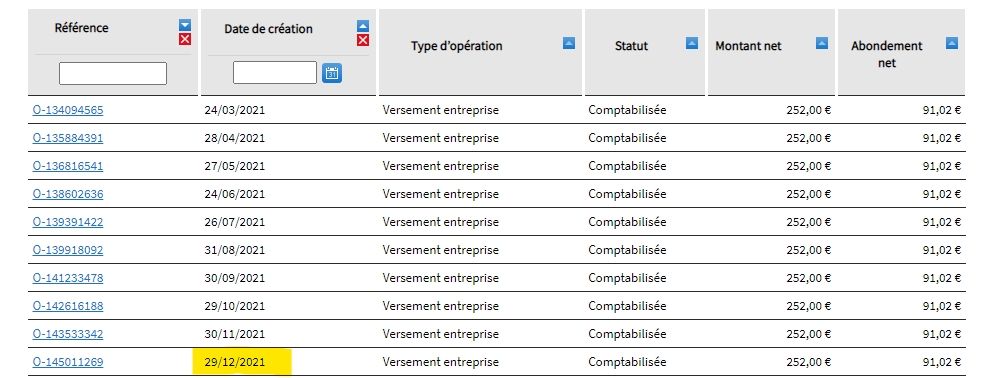This screenshot has height=378, width=987.
Task: Open operation O-143533342 link
Action: (x=68, y=334)
